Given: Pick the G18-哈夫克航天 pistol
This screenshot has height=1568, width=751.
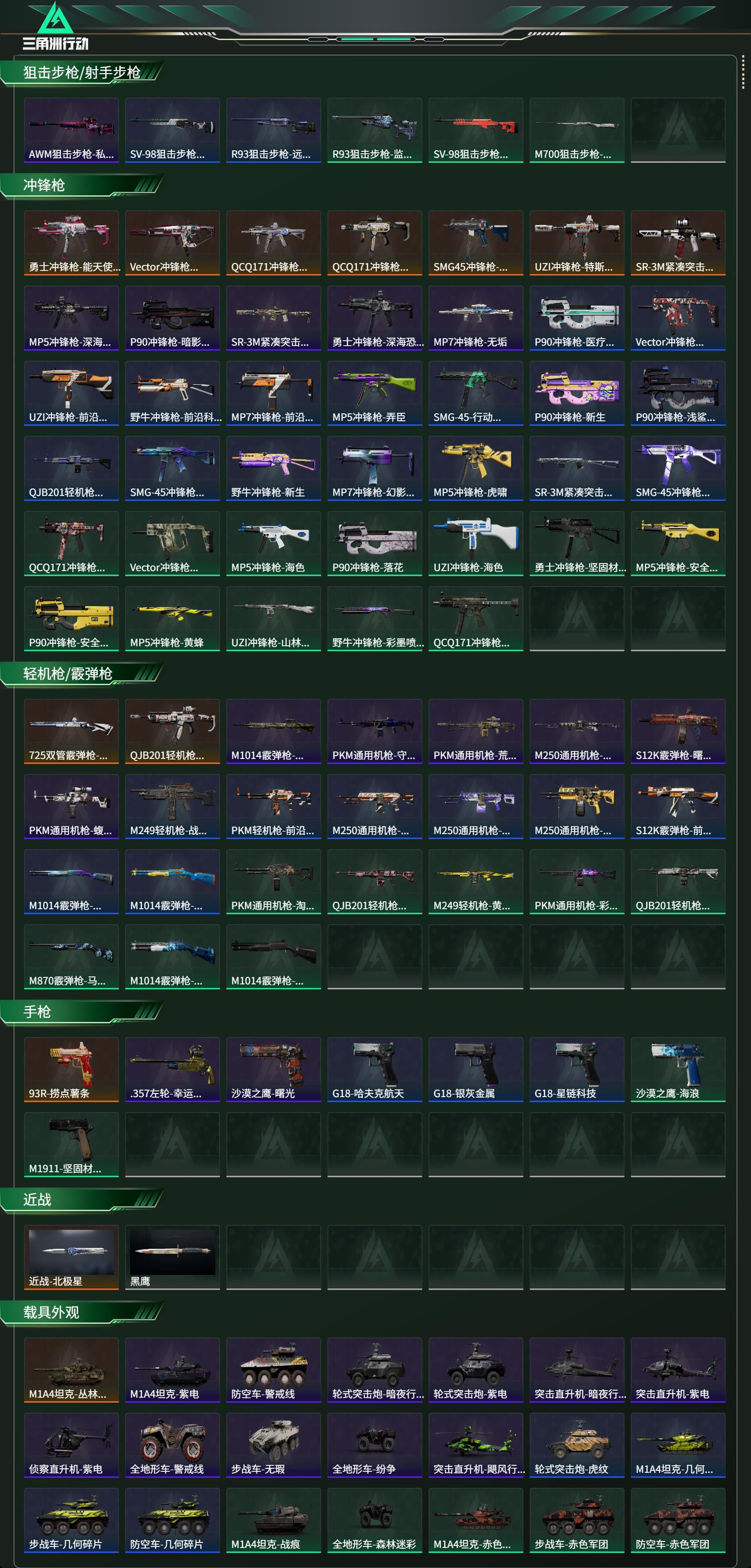Looking at the screenshot, I should click(x=374, y=1070).
